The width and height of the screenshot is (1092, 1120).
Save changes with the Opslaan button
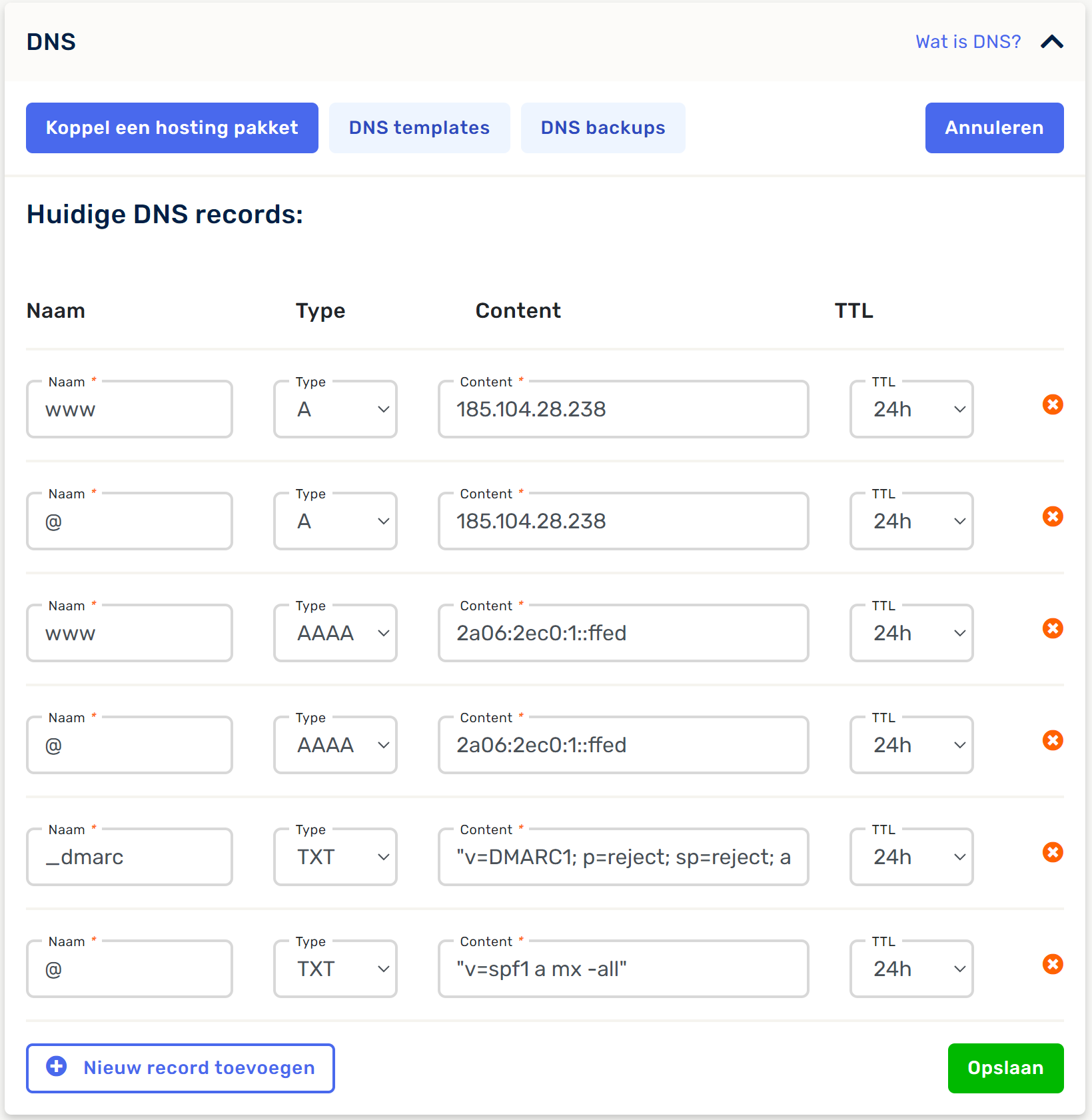click(1005, 1068)
